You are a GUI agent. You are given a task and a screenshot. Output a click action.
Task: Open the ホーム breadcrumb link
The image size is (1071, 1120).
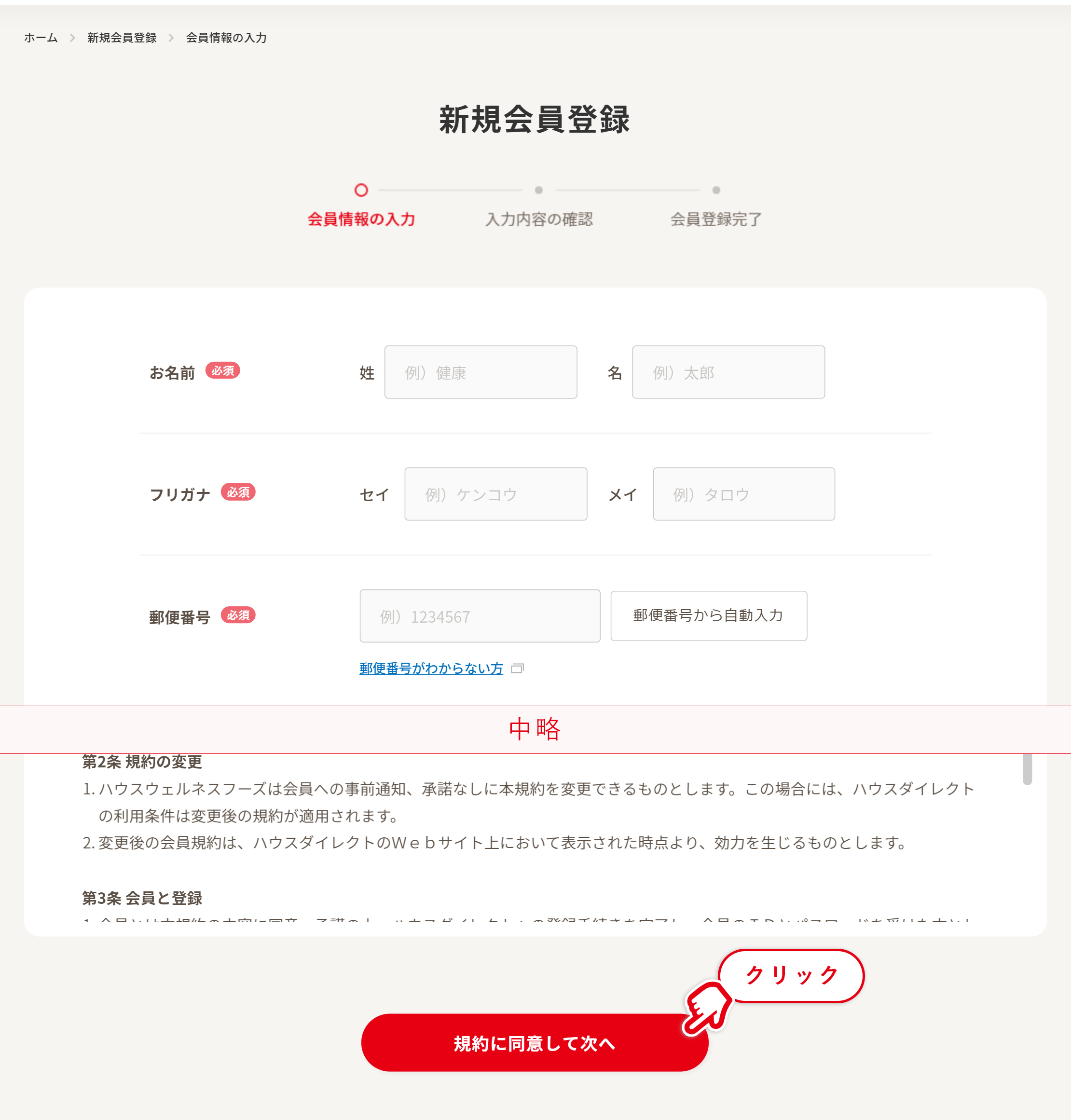pyautogui.click(x=41, y=38)
